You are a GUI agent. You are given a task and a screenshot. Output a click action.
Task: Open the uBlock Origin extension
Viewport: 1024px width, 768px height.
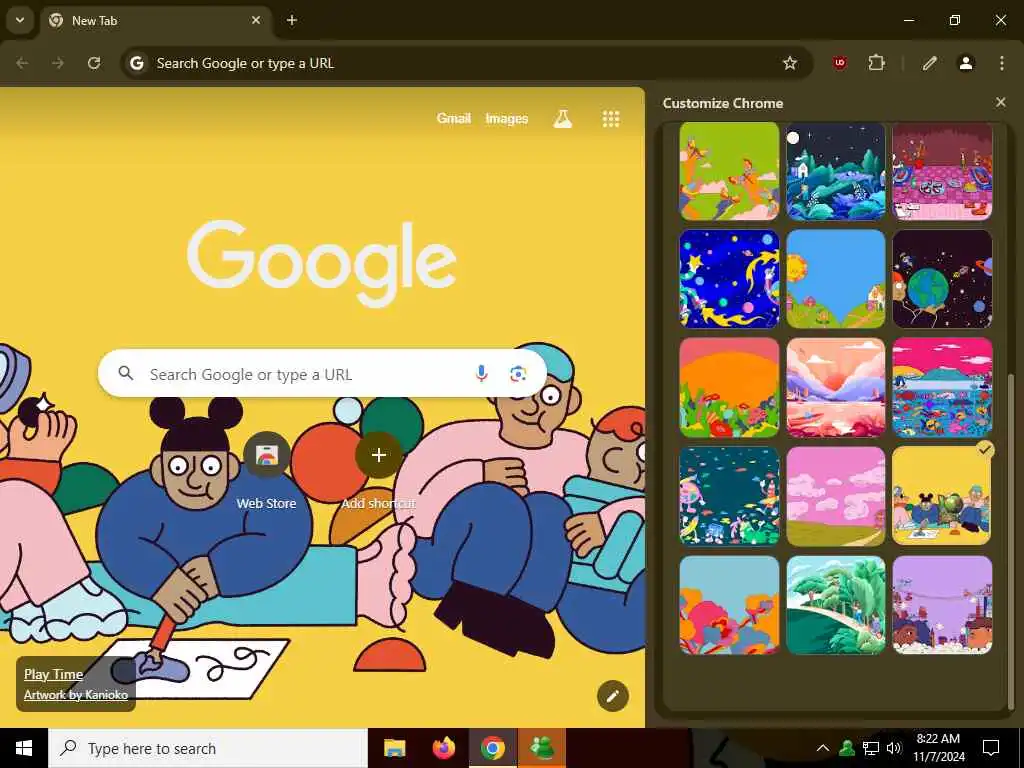840,63
